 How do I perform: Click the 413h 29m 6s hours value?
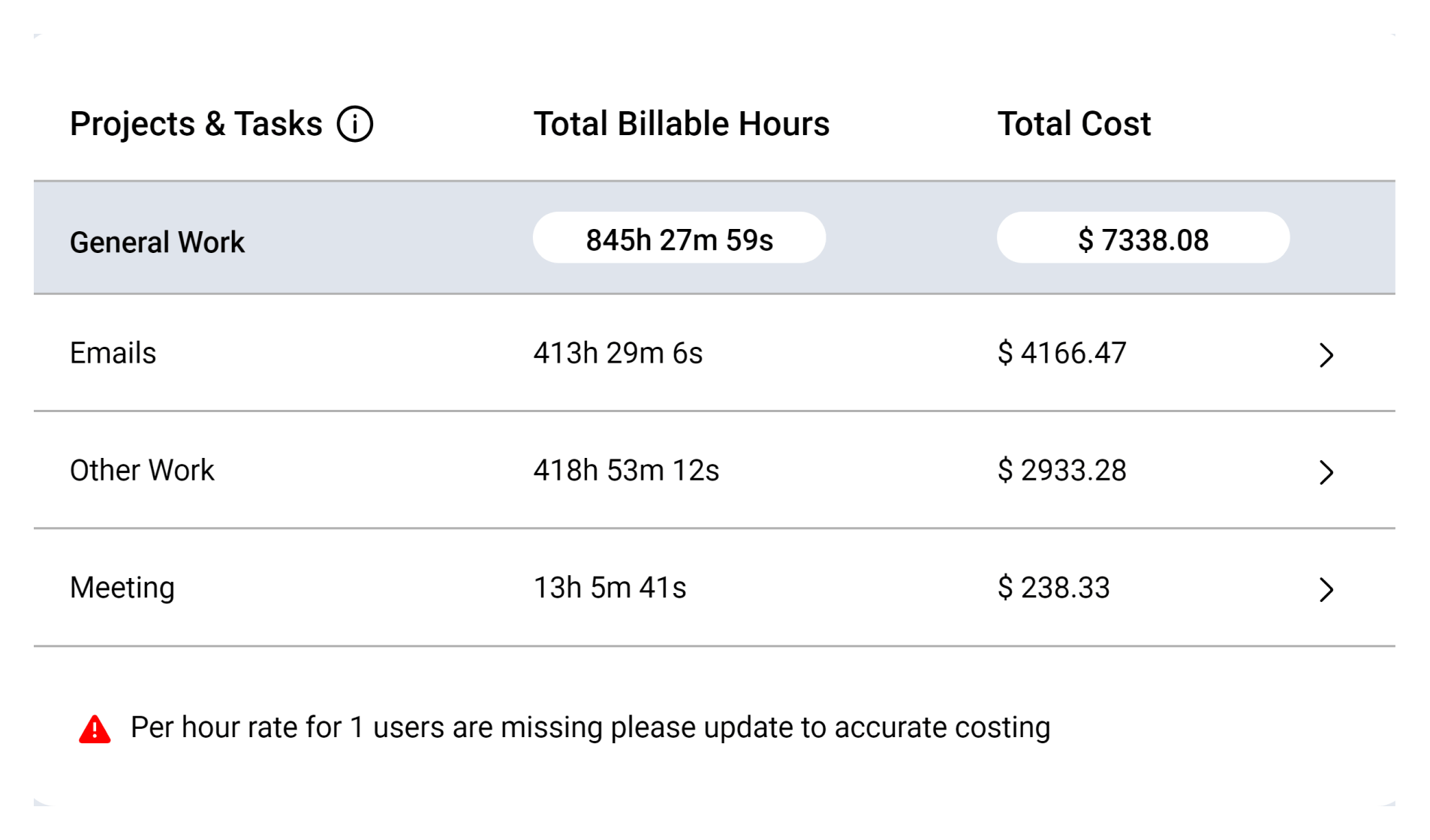click(618, 353)
